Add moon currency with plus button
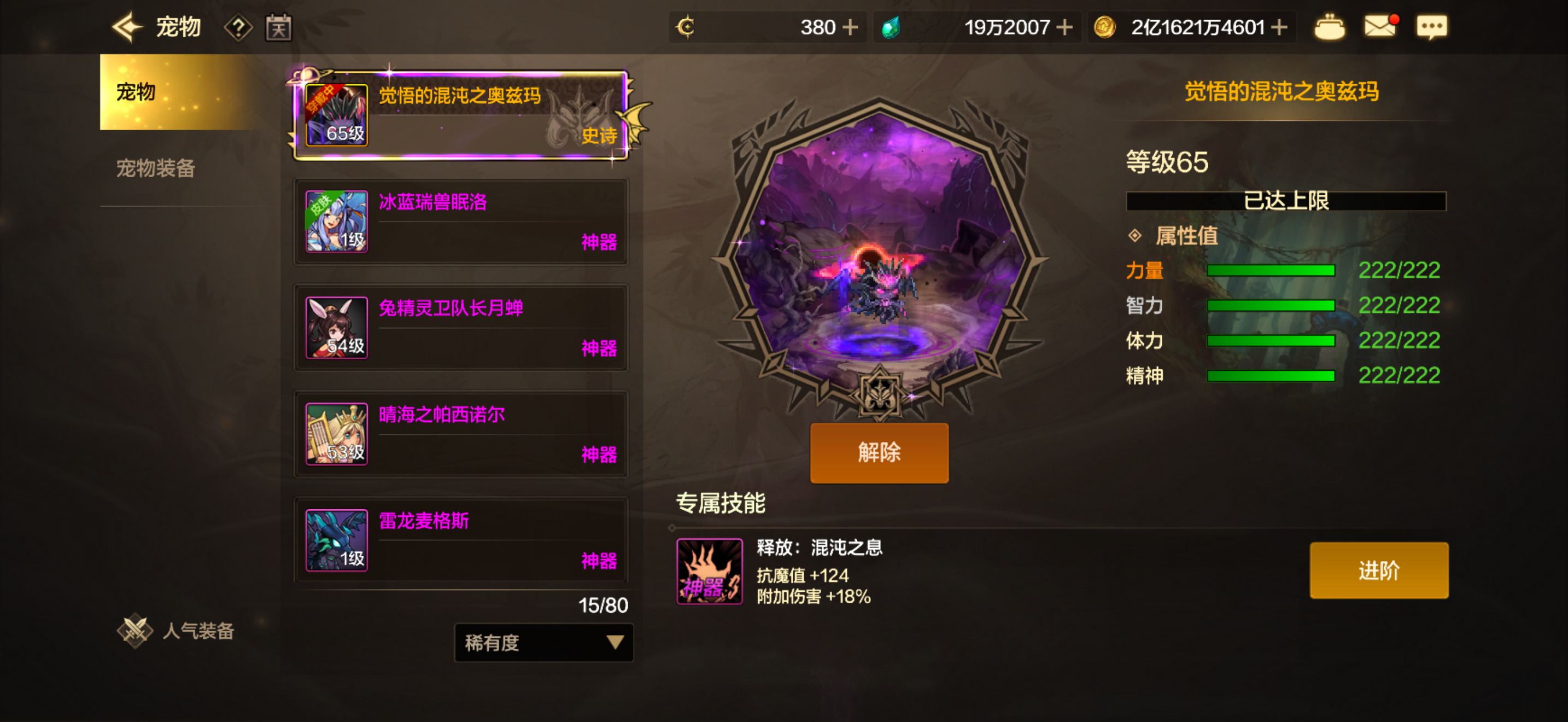The height and width of the screenshot is (722, 1568). click(x=850, y=27)
